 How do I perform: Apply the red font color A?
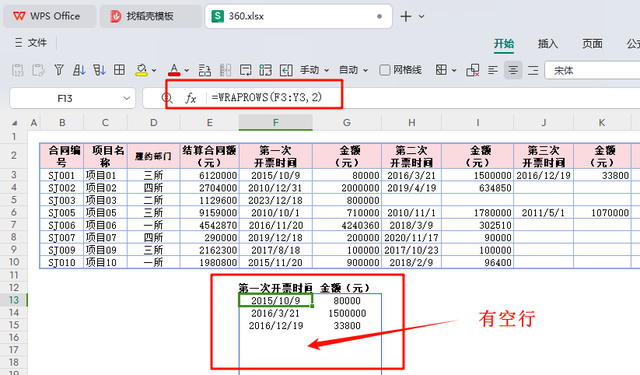(174, 70)
